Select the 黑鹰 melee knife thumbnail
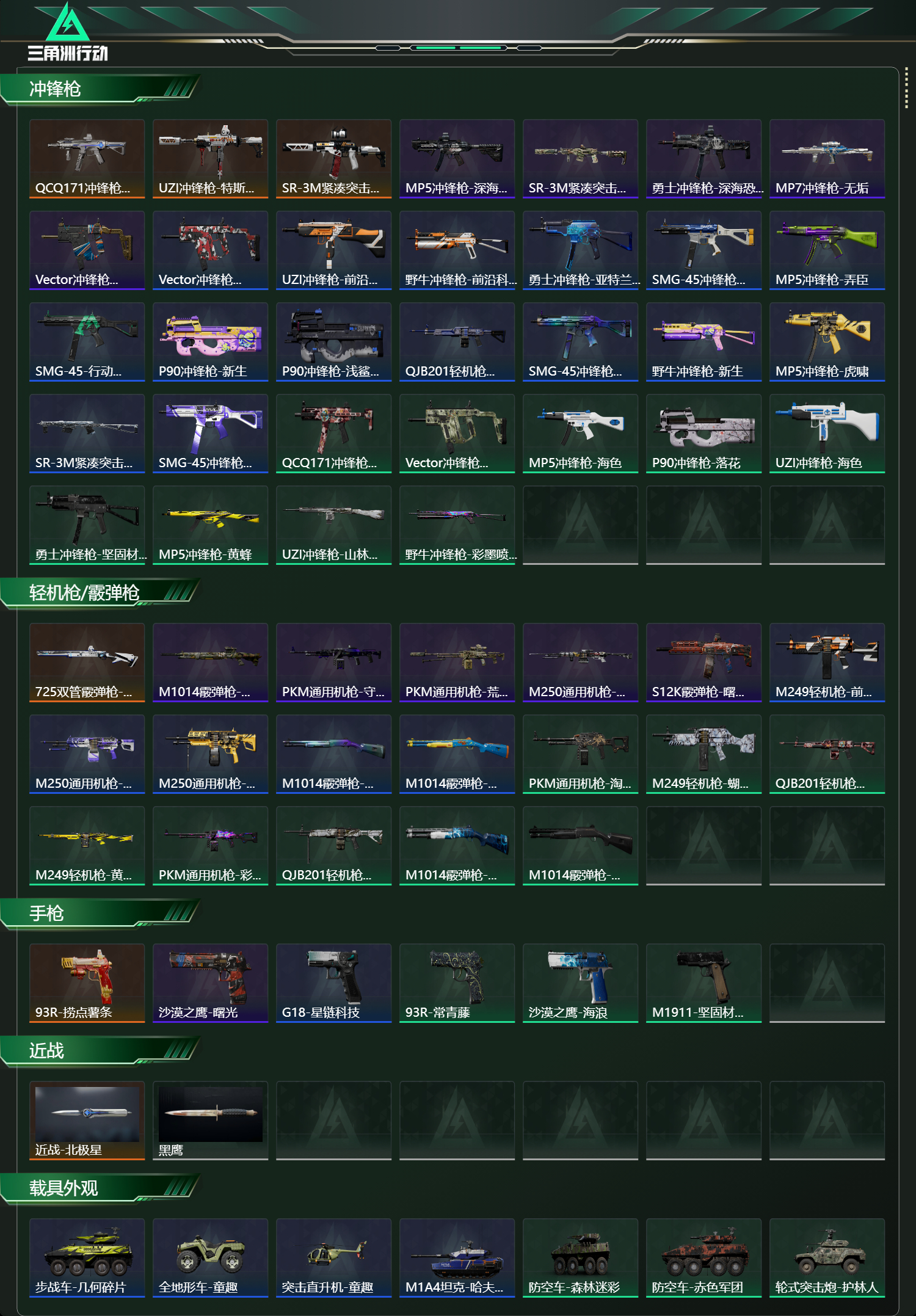This screenshot has height=1316, width=916. click(x=210, y=1121)
